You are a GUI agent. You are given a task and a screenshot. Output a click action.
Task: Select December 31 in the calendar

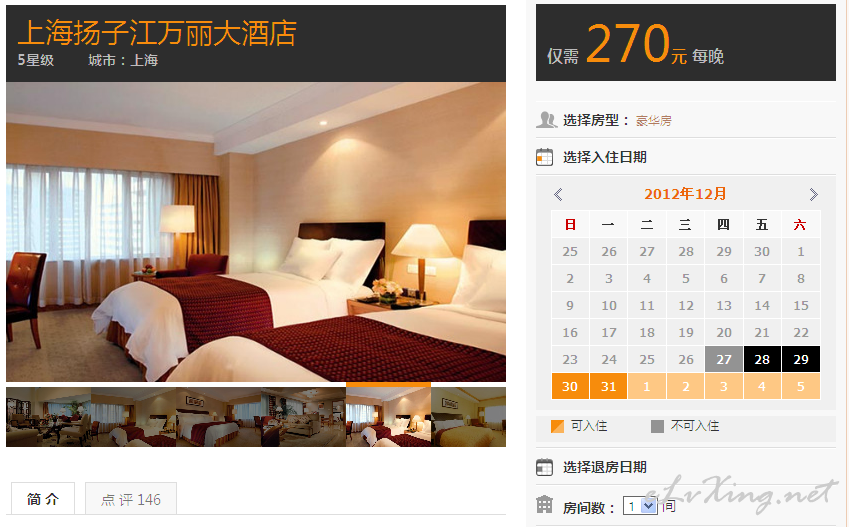(x=609, y=386)
